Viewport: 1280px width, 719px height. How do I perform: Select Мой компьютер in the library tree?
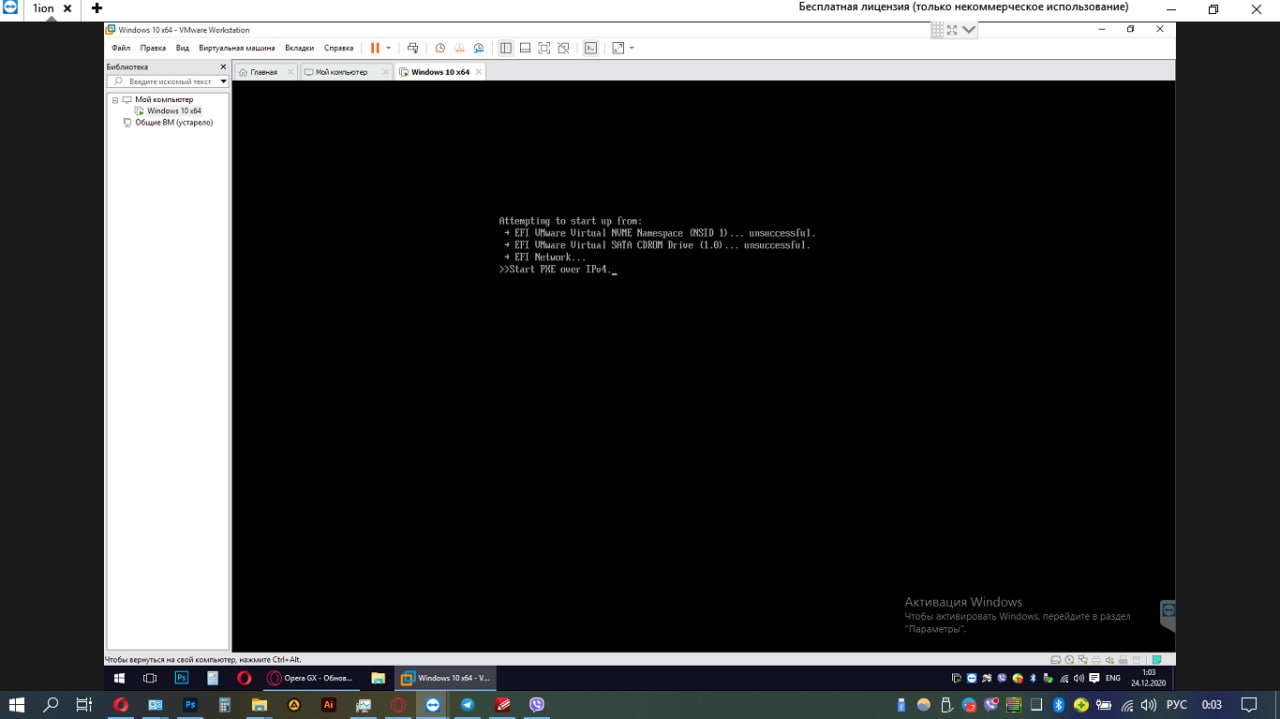(x=164, y=100)
